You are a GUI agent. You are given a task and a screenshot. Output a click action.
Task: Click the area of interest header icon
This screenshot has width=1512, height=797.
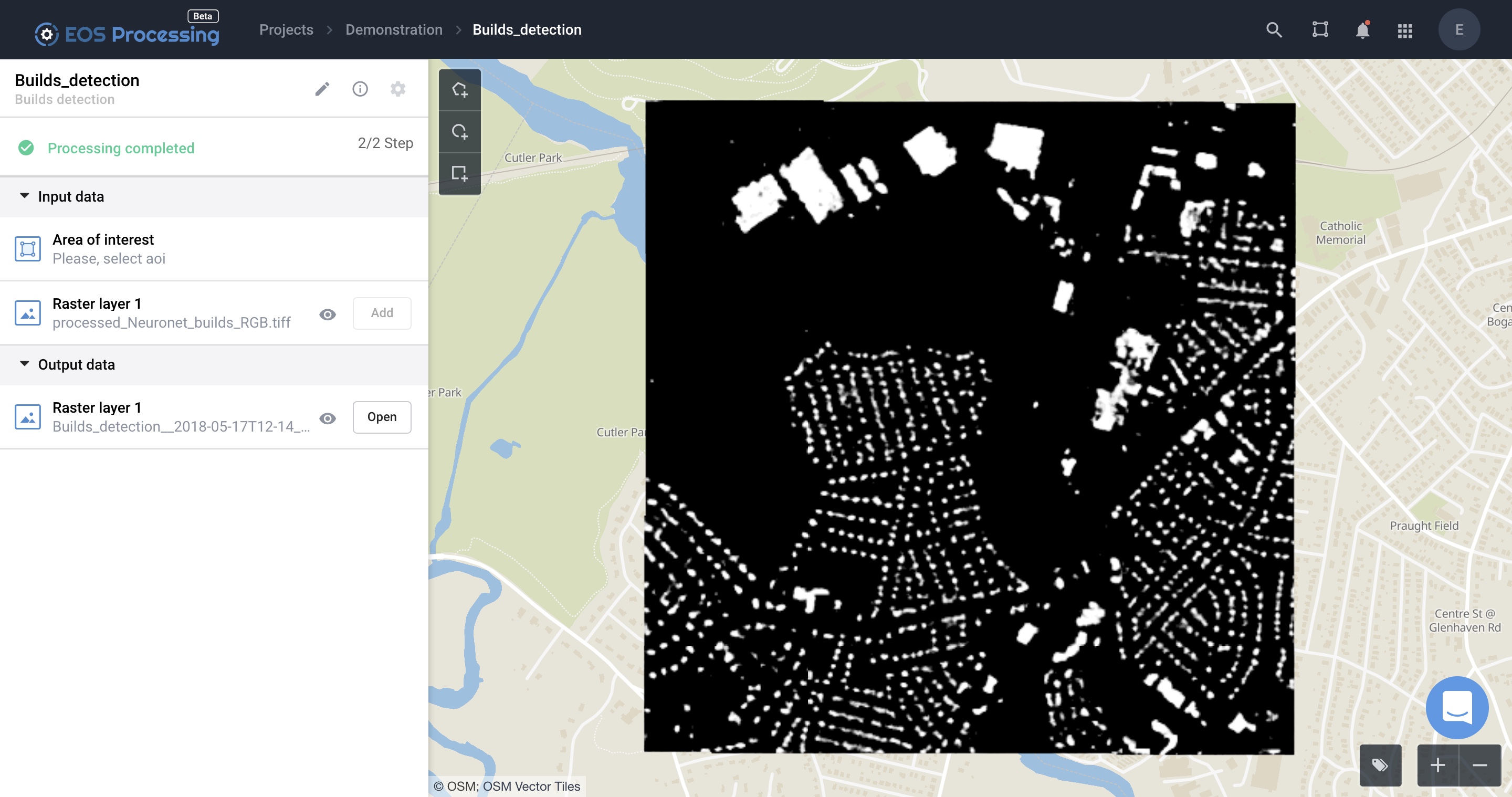tap(1320, 30)
